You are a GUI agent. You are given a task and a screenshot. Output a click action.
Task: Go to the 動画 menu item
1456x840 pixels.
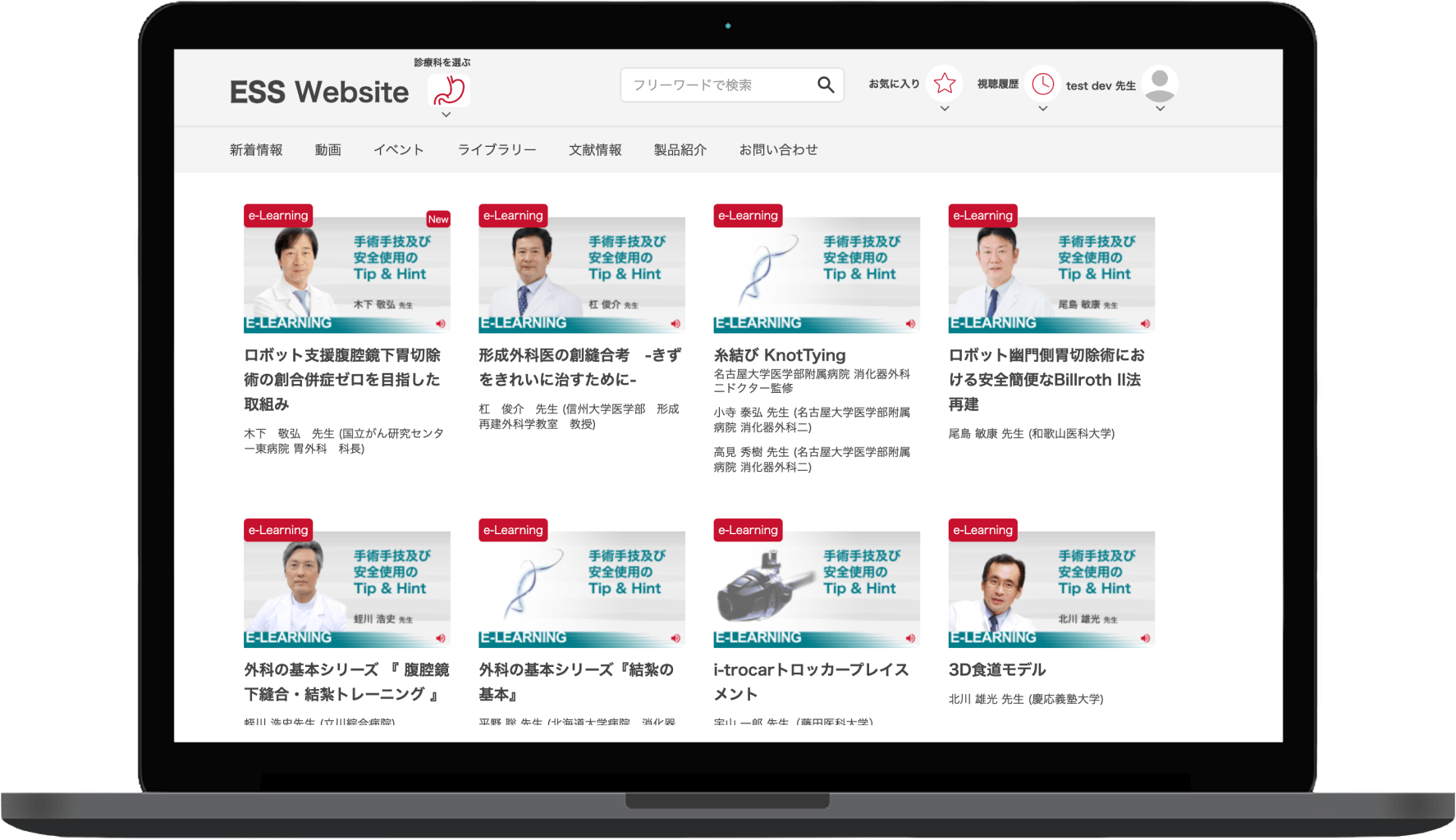[x=327, y=150]
